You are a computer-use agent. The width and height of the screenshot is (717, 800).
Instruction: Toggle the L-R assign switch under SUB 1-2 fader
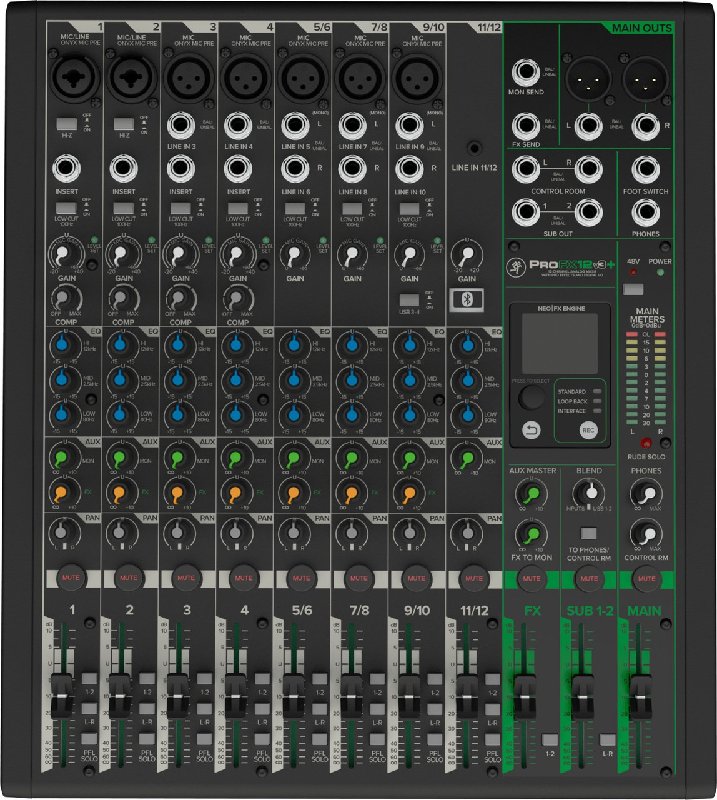[x=607, y=740]
